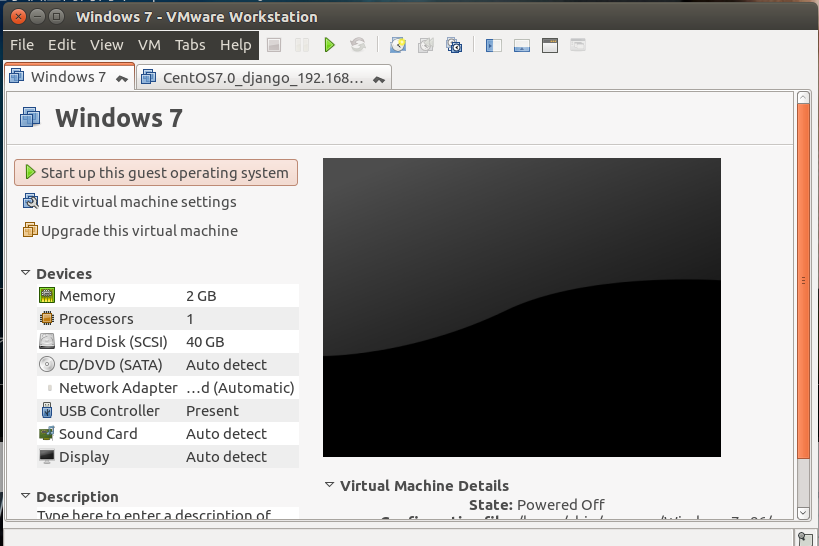Open the Snapshot Manager toolbar icon
This screenshot has width=819, height=546.
[x=454, y=45]
